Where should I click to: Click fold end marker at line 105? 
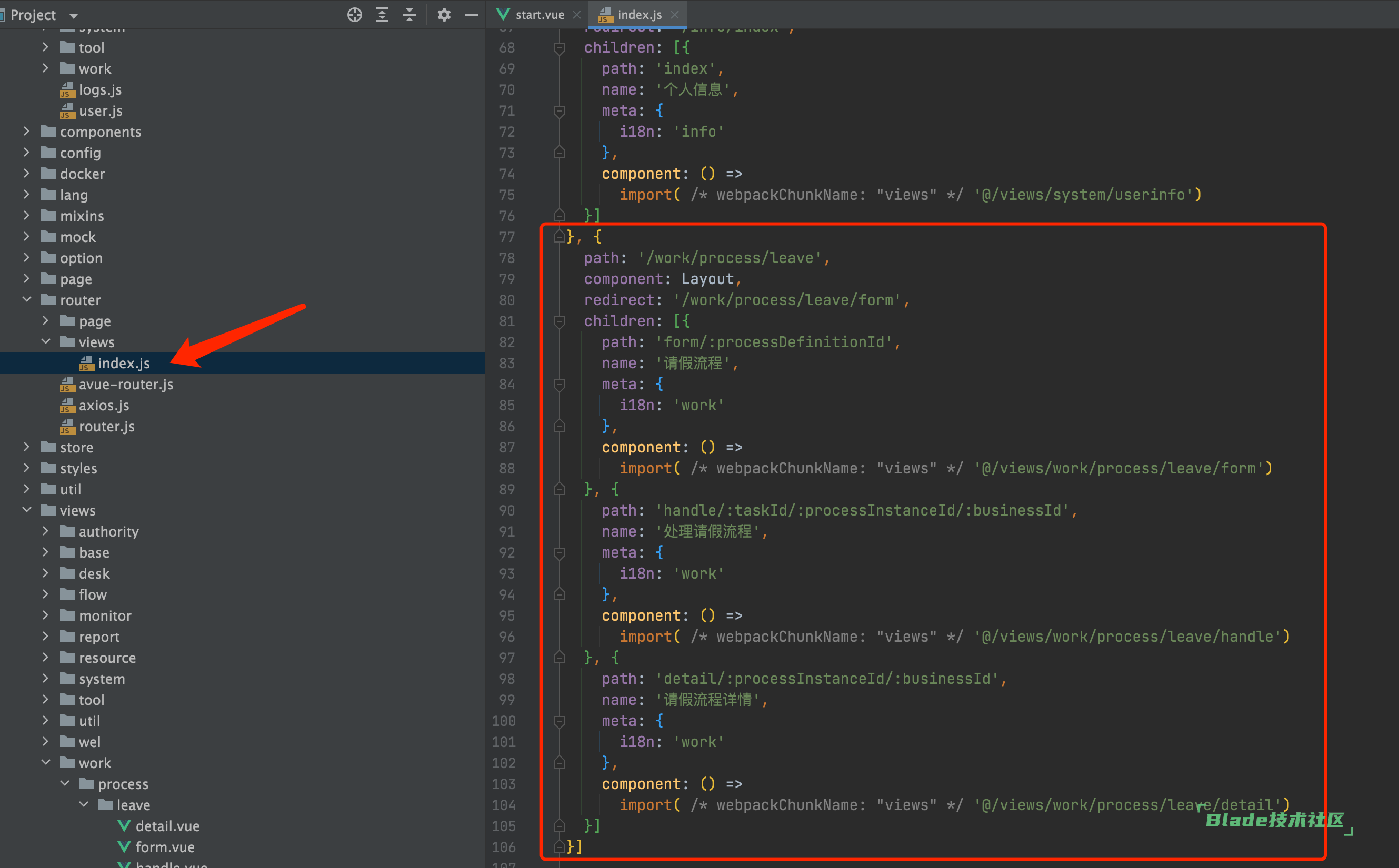[x=559, y=826]
